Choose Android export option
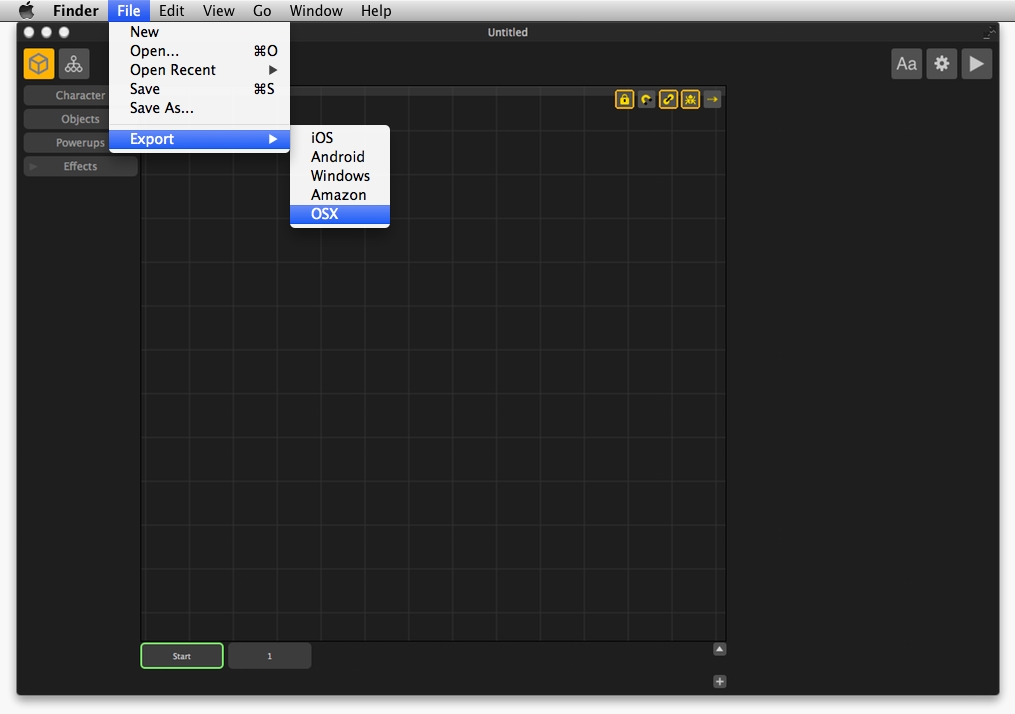This screenshot has height=714, width=1015. tap(338, 157)
